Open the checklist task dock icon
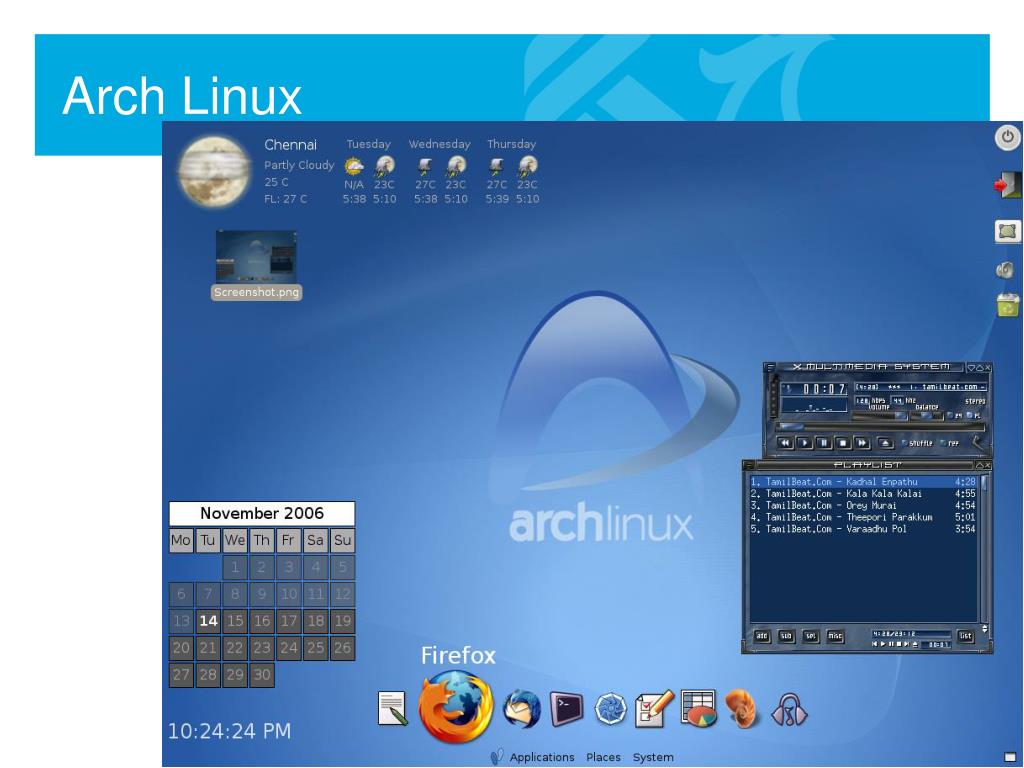The height and width of the screenshot is (768, 1024). (x=654, y=709)
